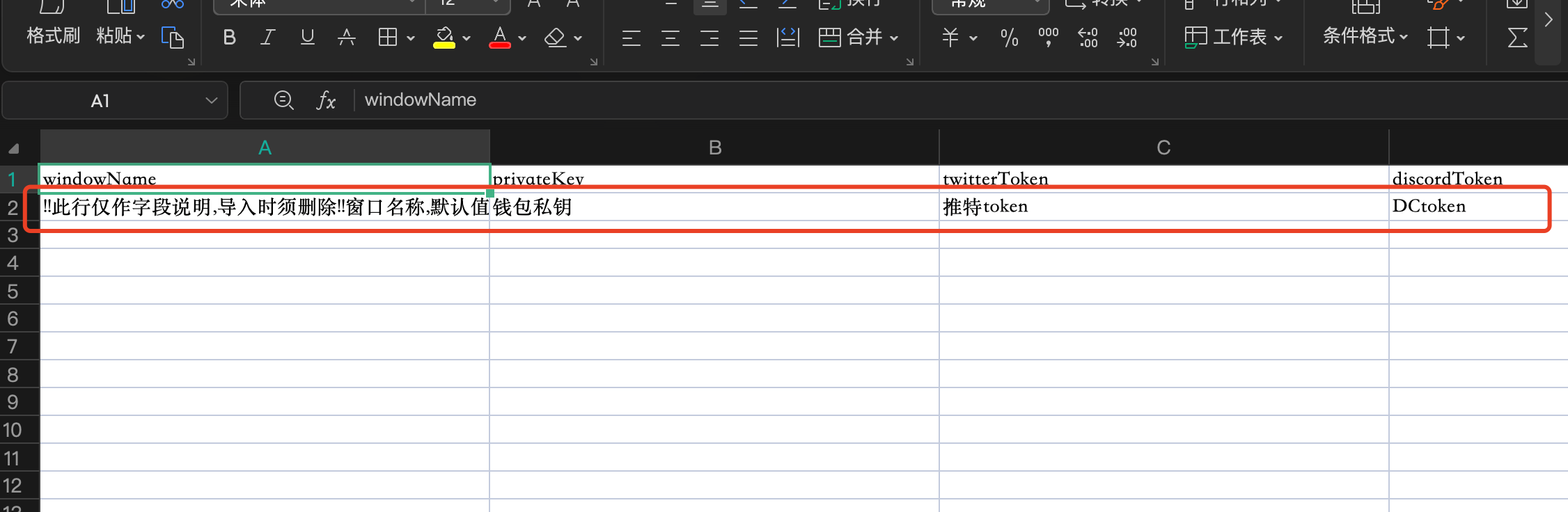Toggle bold formatting with the B icon
Screen dimensions: 1568x512
229,38
